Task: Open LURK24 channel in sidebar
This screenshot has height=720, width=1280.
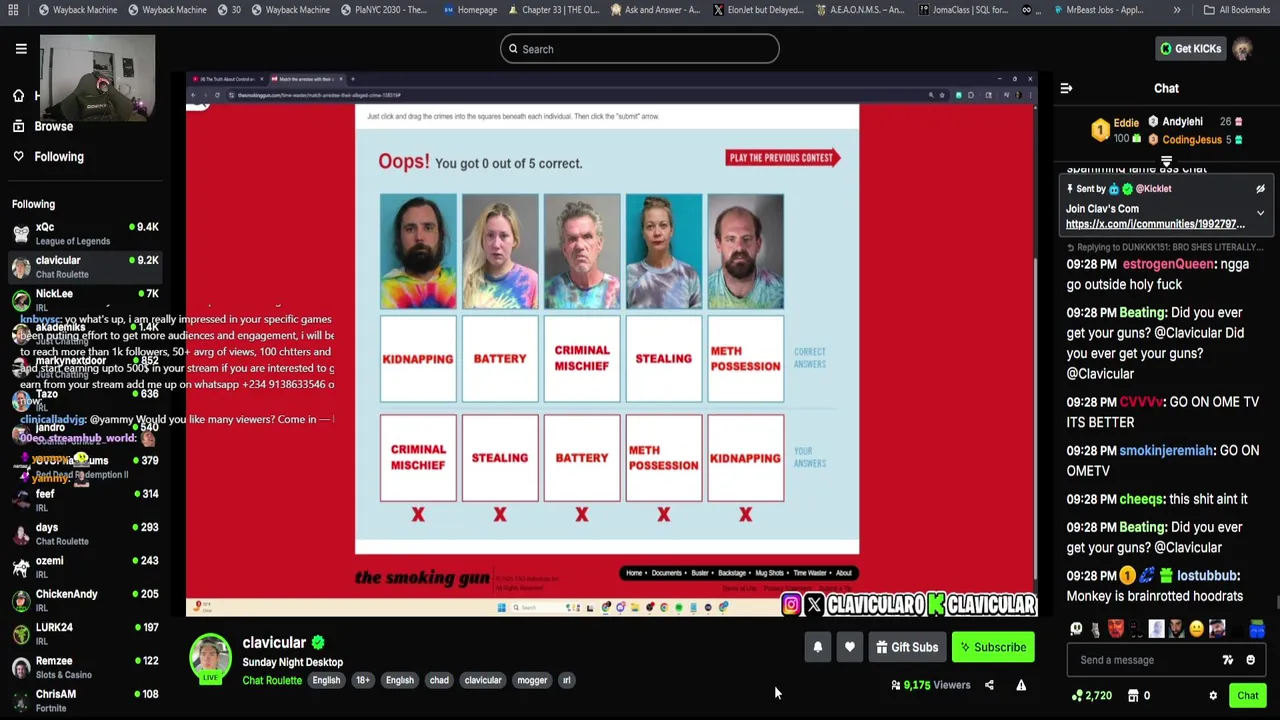Action: click(84, 633)
